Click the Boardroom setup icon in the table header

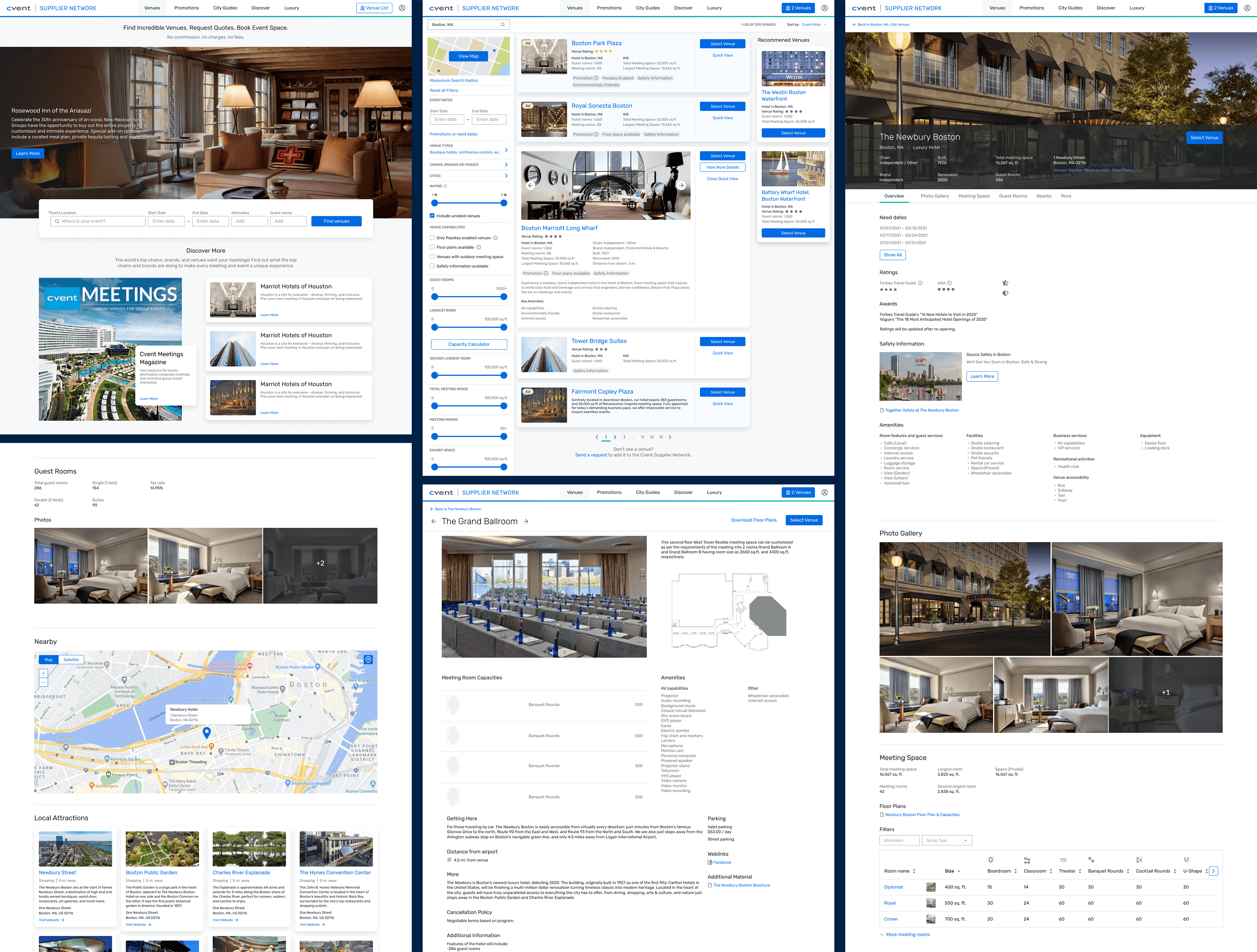point(990,859)
